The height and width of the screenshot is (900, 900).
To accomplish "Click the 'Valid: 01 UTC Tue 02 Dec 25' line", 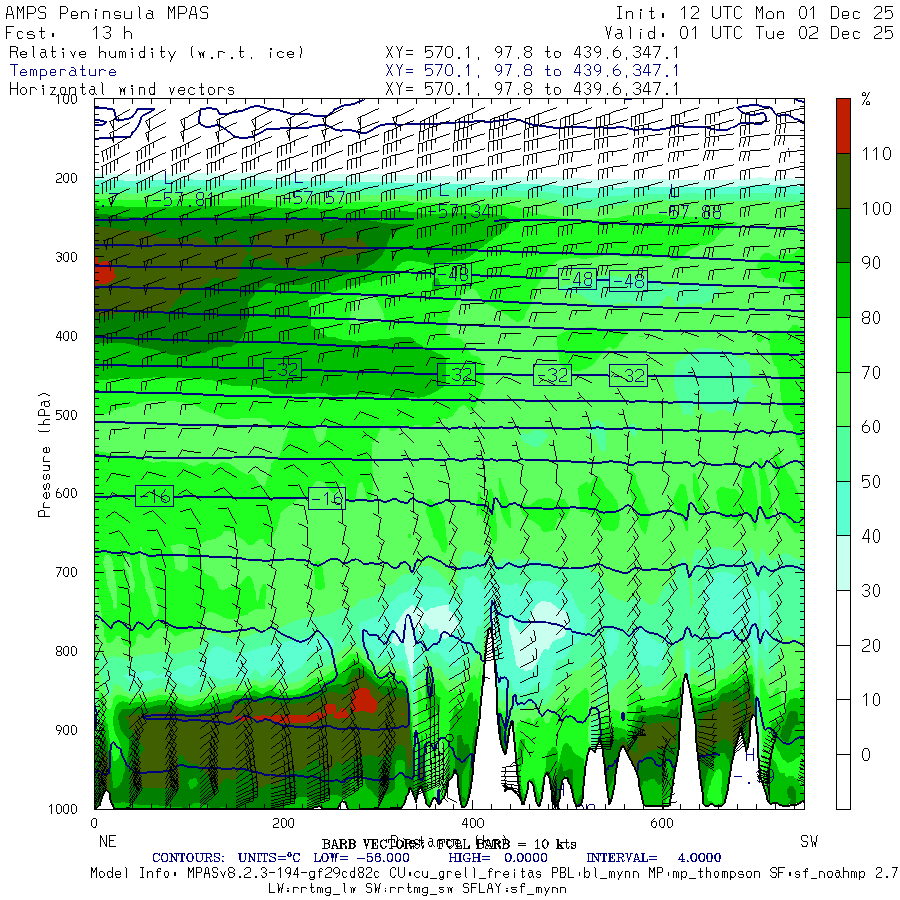I will [x=749, y=33].
